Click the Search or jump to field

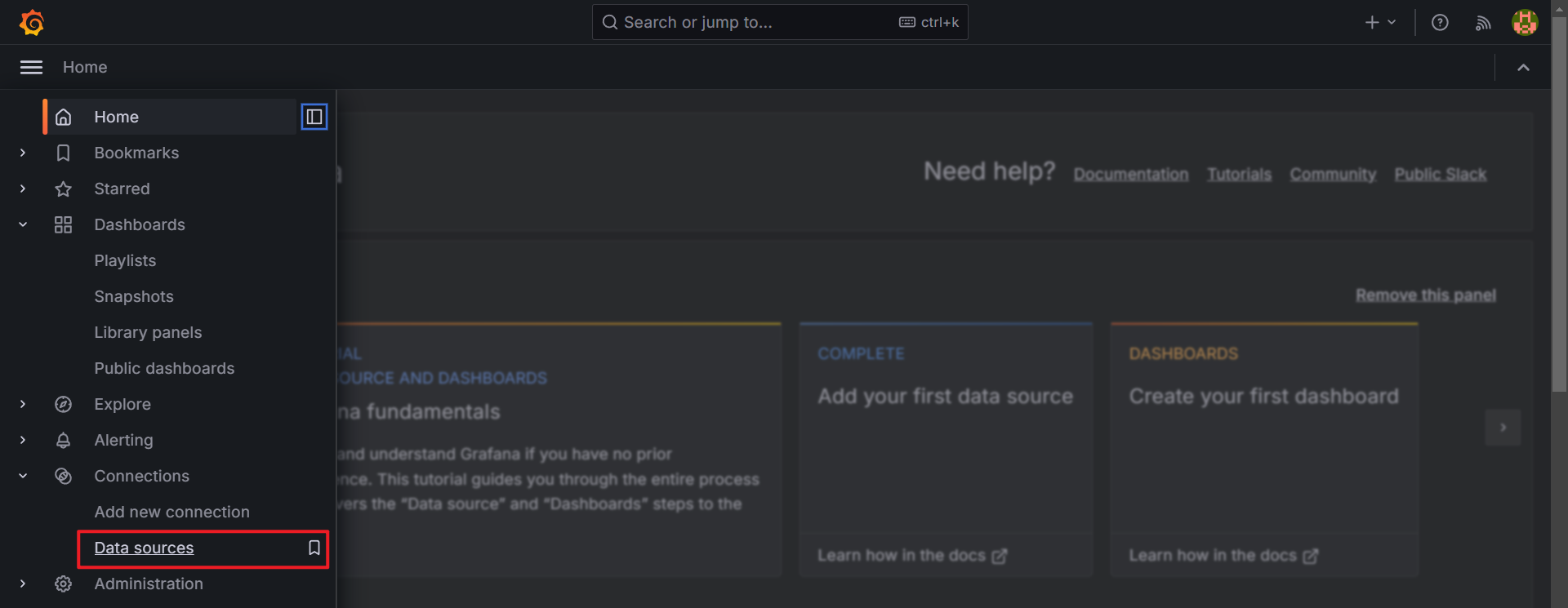point(780,22)
